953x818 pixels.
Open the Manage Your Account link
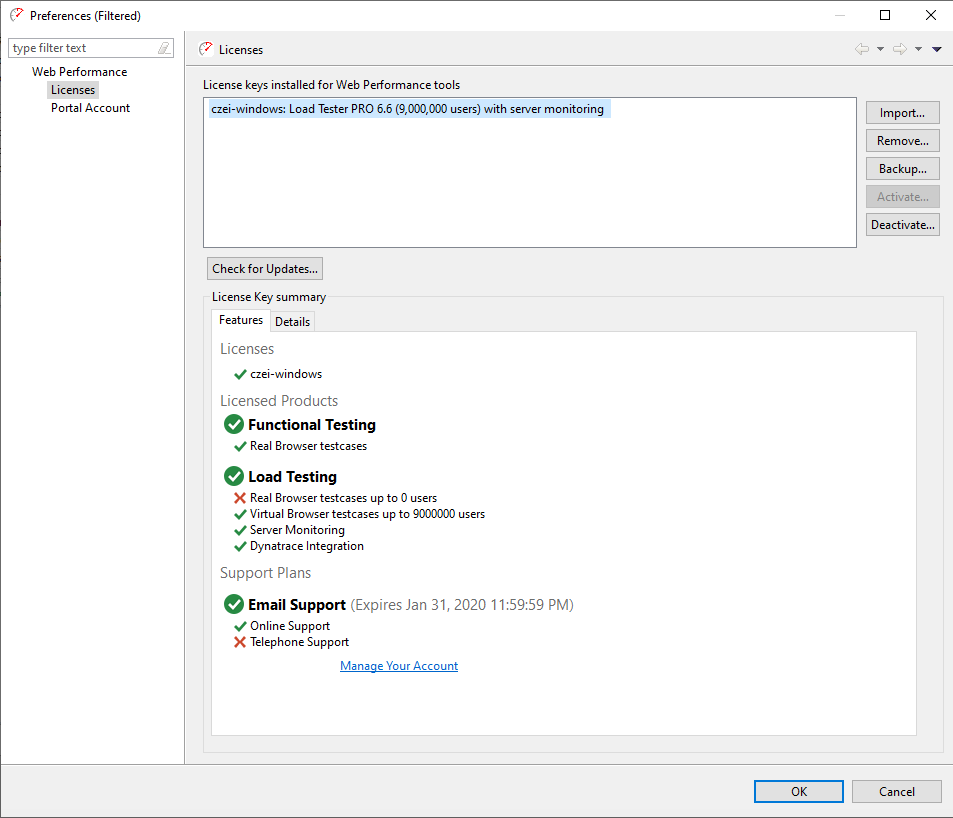pyautogui.click(x=399, y=665)
